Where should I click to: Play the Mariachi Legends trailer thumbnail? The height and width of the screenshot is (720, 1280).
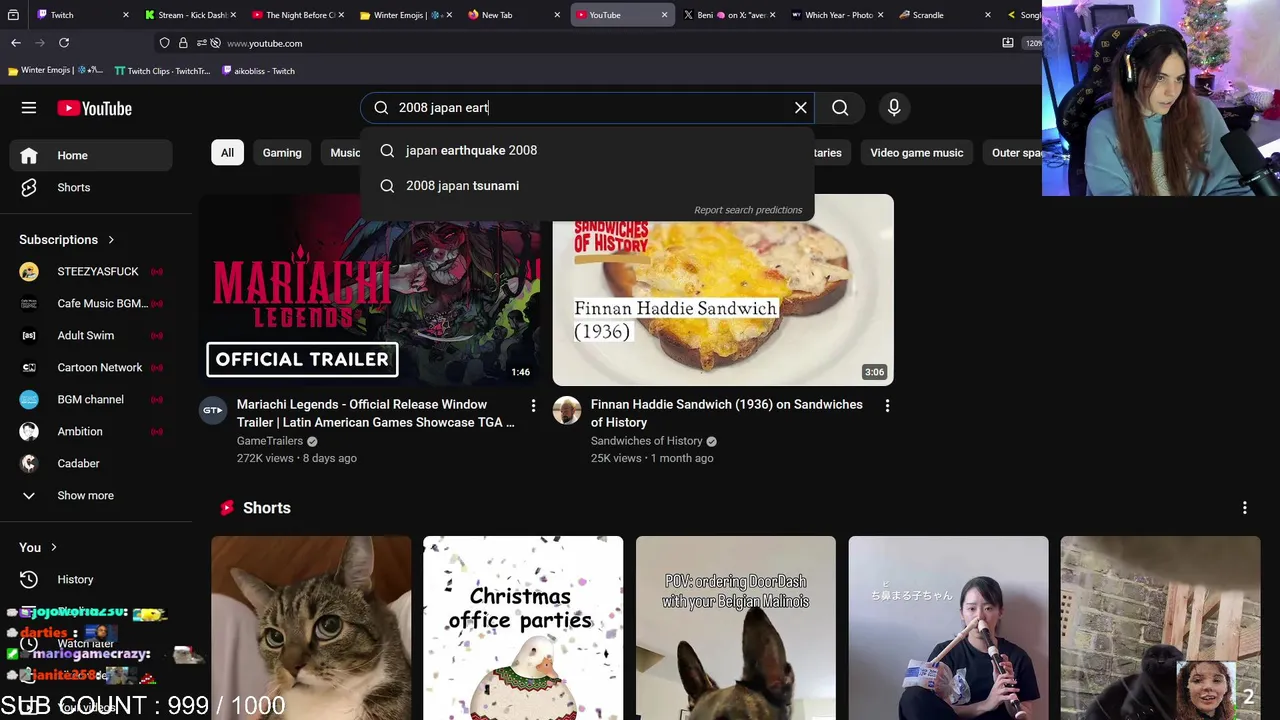[369, 290]
